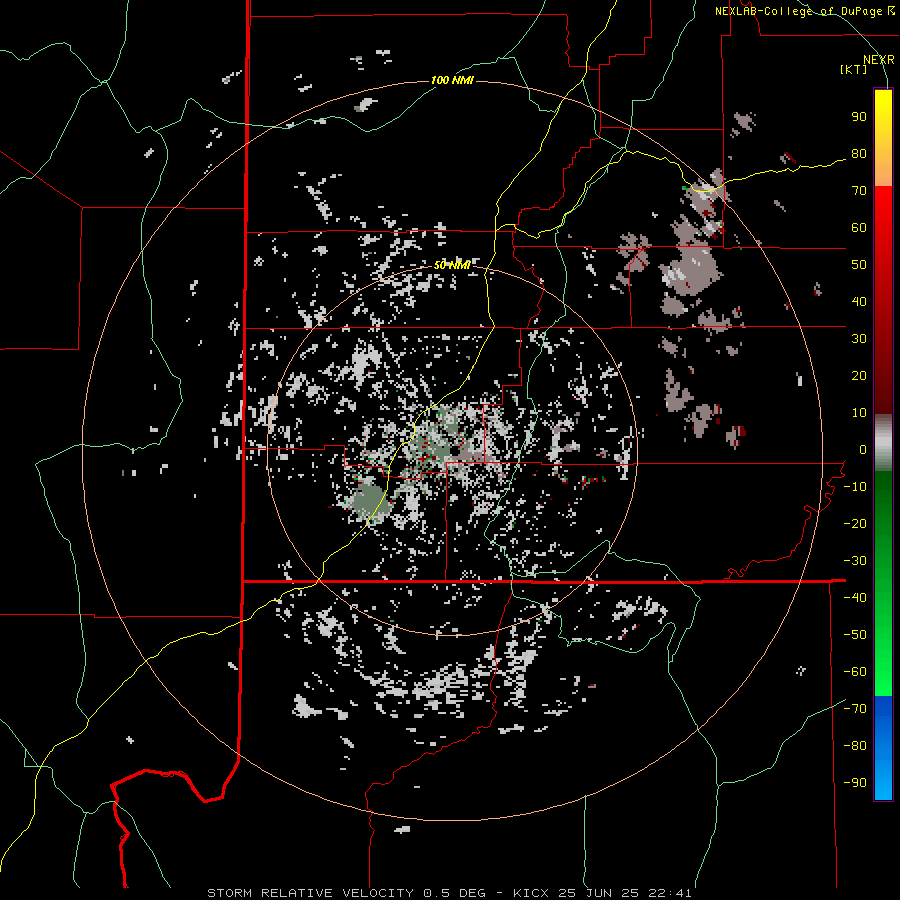
Task: Select the positive 30 knot scale label
Action: coord(859,339)
